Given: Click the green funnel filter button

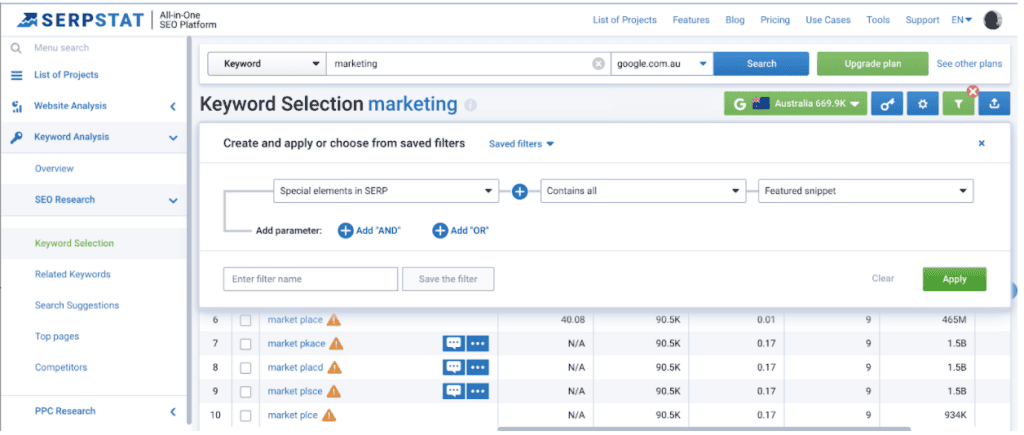Looking at the screenshot, I should tap(958, 104).
